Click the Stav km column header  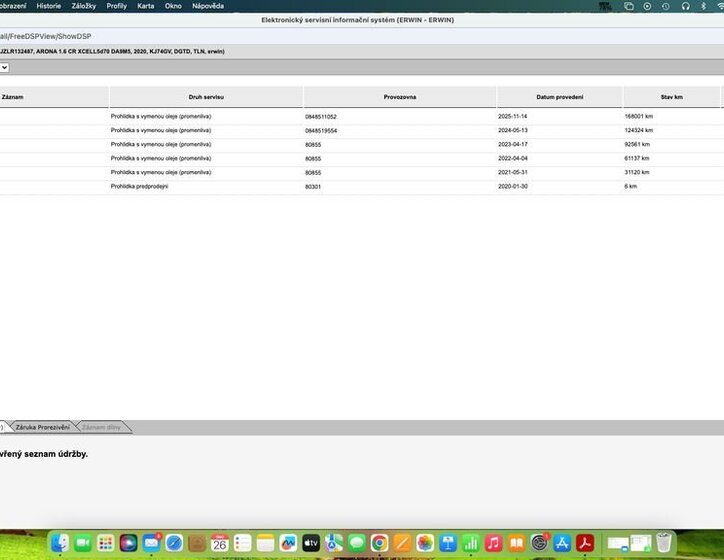pyautogui.click(x=671, y=97)
